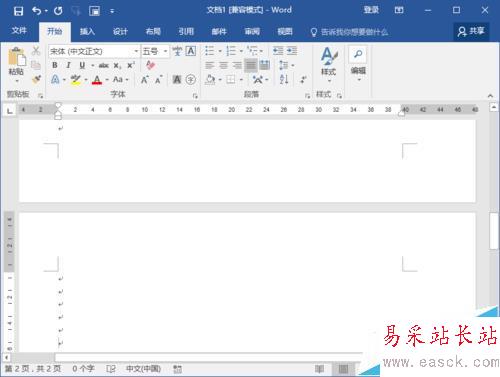This screenshot has height=377, width=500.
Task: Click the Redo/Repeat arrow icon
Action: tap(58, 11)
